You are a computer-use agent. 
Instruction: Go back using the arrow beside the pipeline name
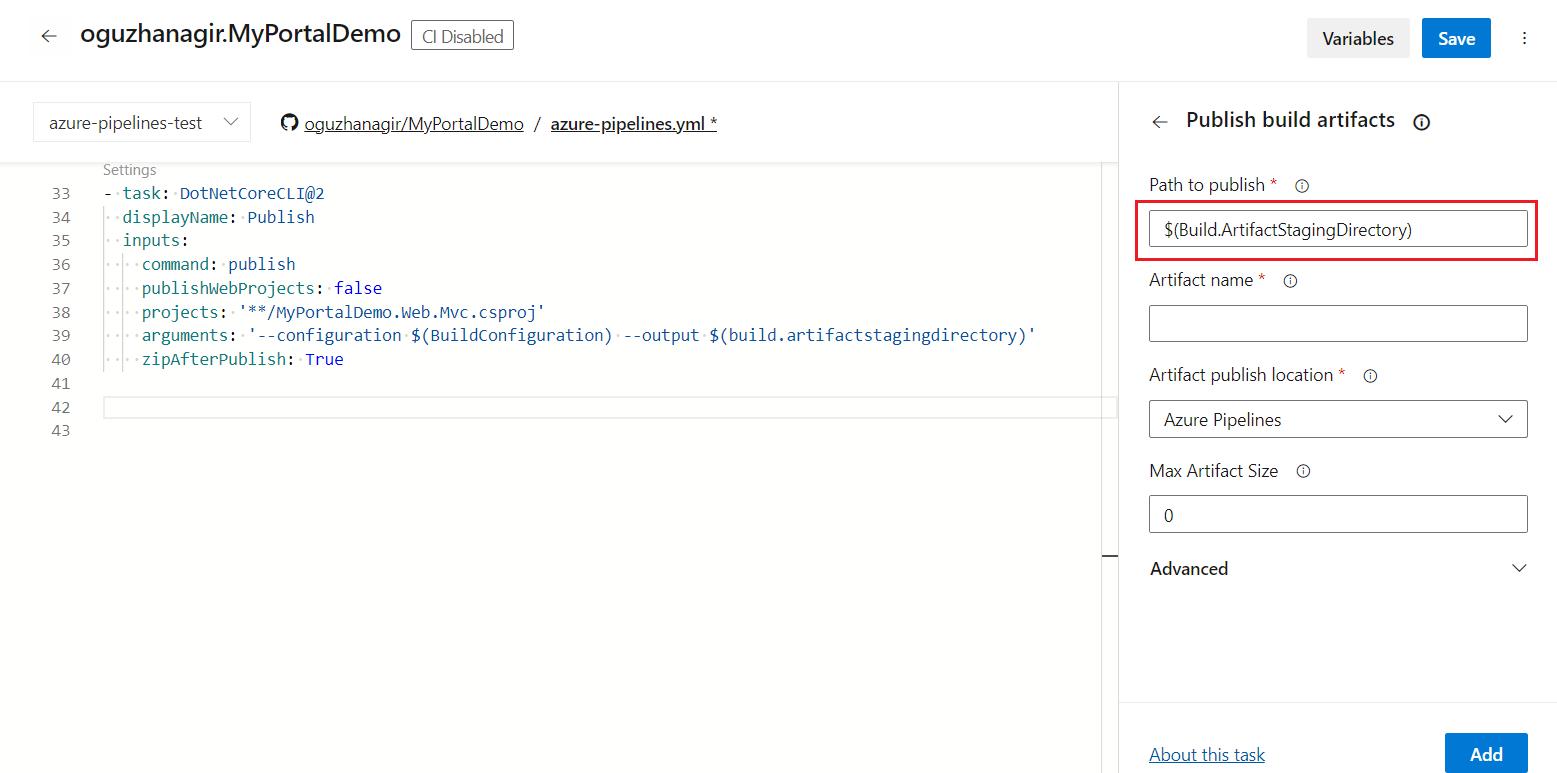click(49, 37)
